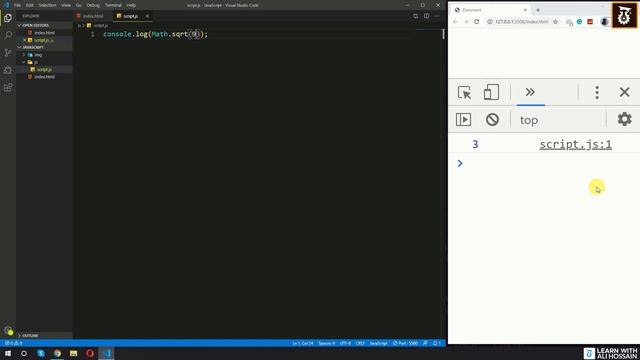Screen dimensions: 640x360
Task: Click the Chrome address bar URL
Action: (521, 22)
